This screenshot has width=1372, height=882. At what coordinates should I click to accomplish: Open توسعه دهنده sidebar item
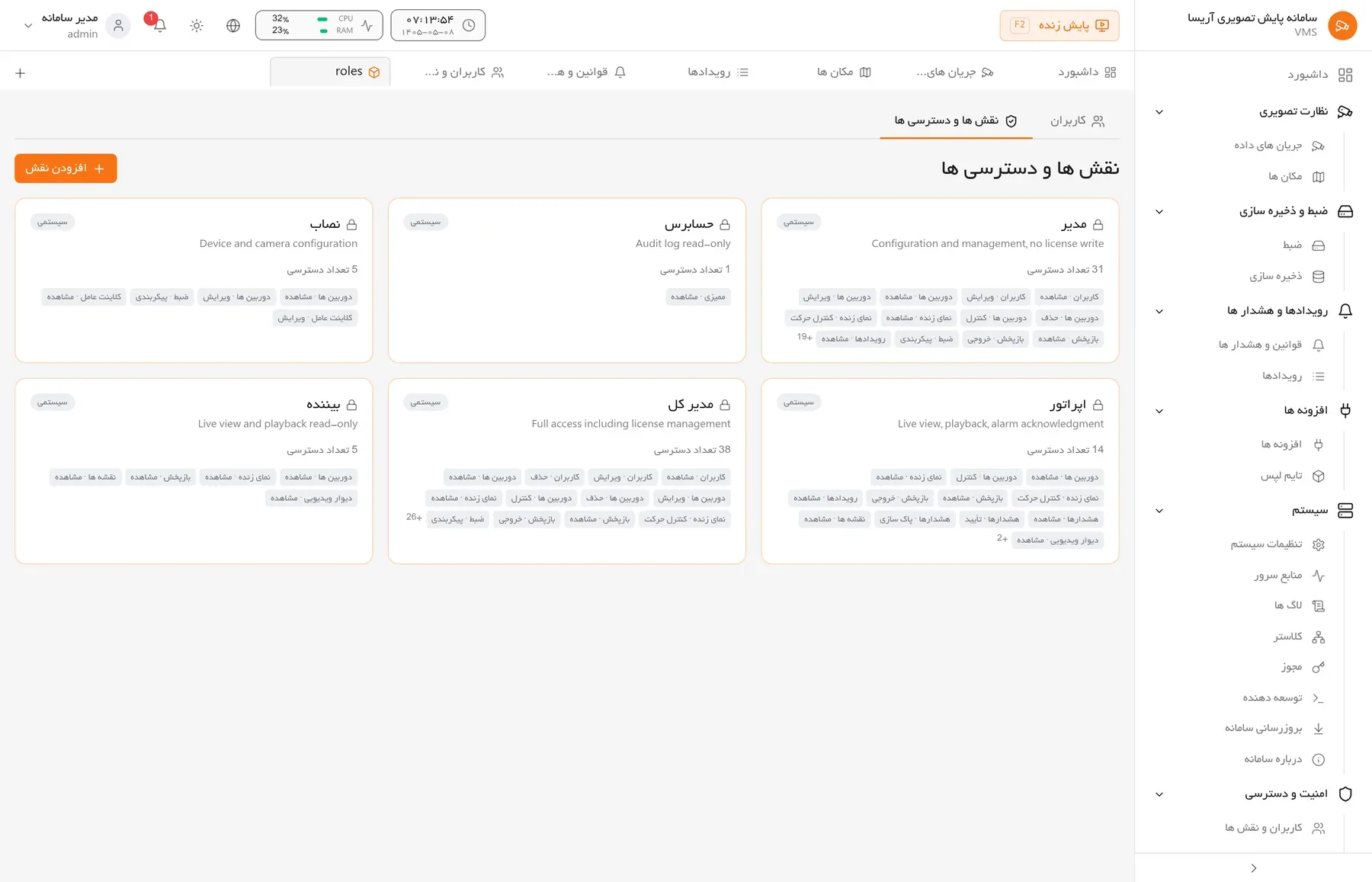coord(1284,698)
